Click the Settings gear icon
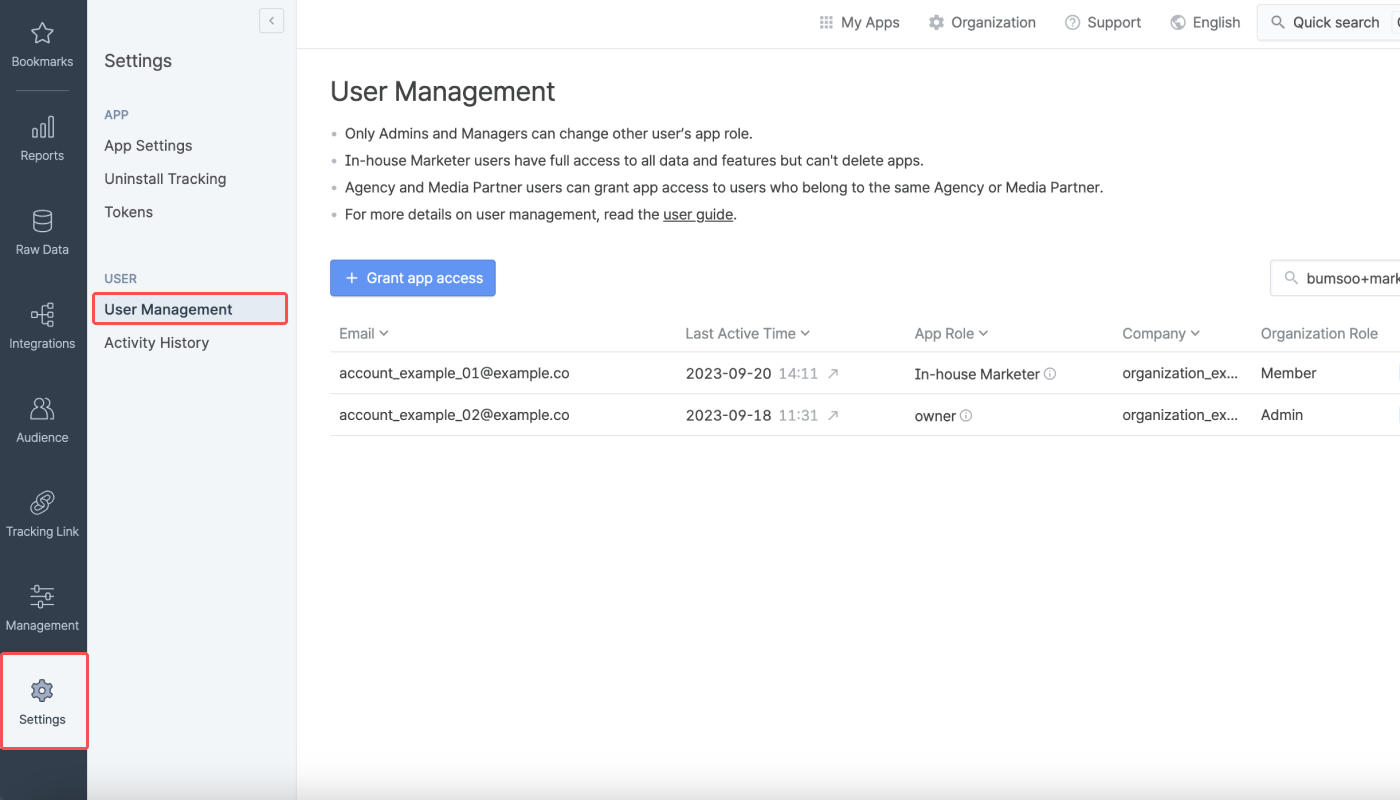 pos(42,691)
